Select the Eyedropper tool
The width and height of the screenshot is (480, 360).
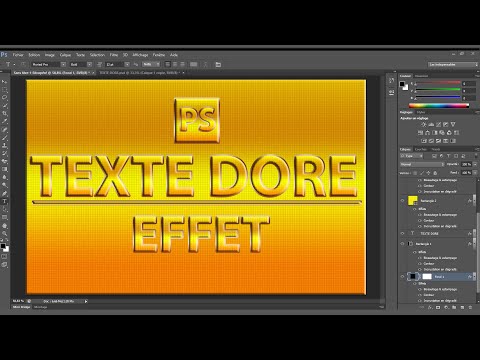4,122
